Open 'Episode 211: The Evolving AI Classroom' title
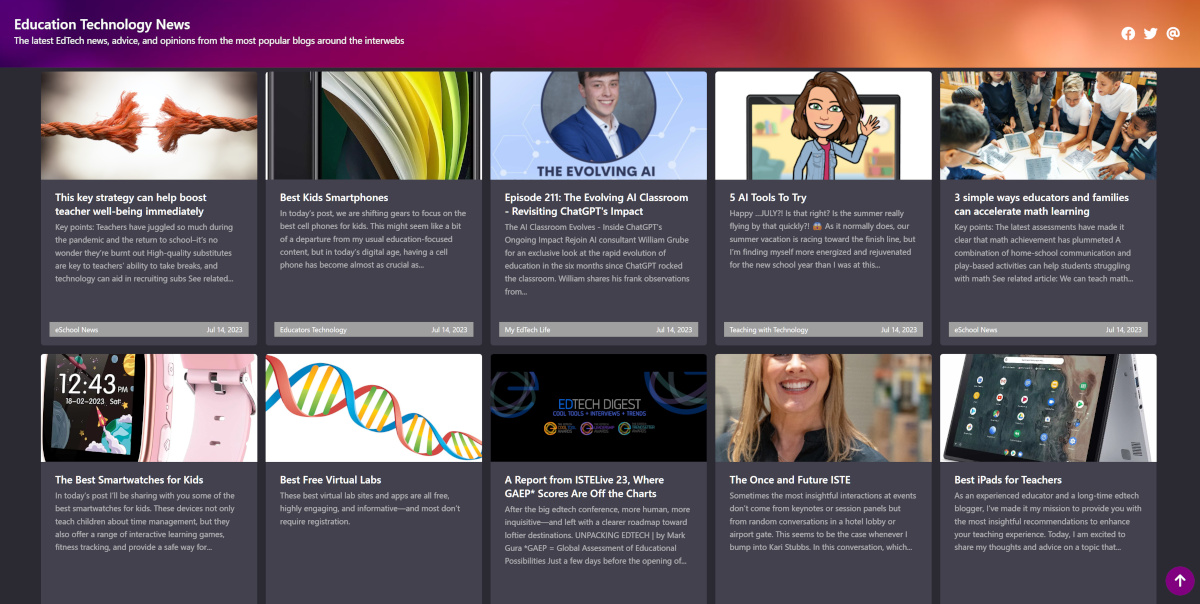 click(597, 204)
